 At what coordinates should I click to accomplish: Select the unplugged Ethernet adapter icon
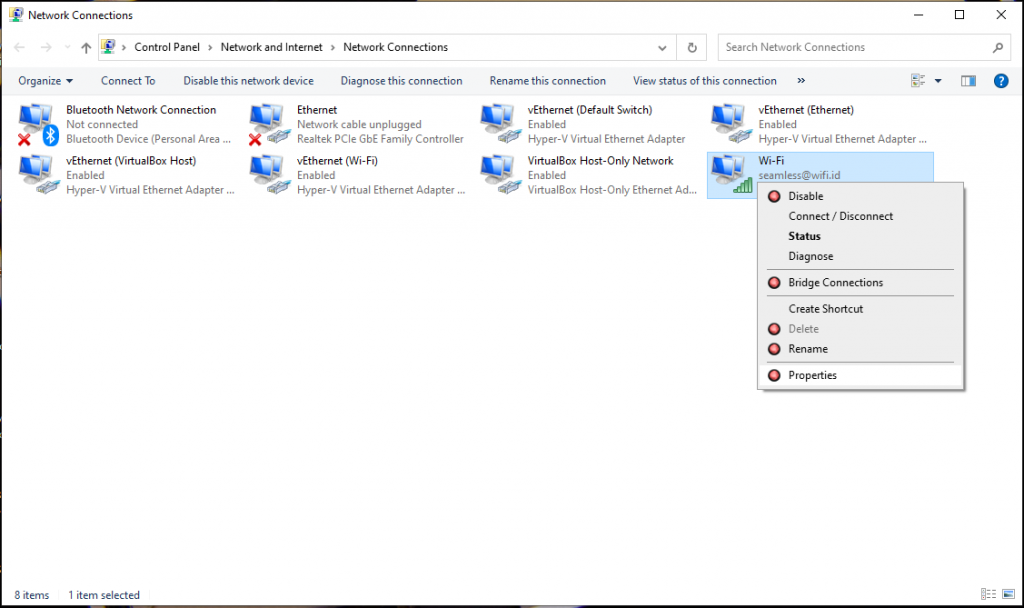[269, 124]
